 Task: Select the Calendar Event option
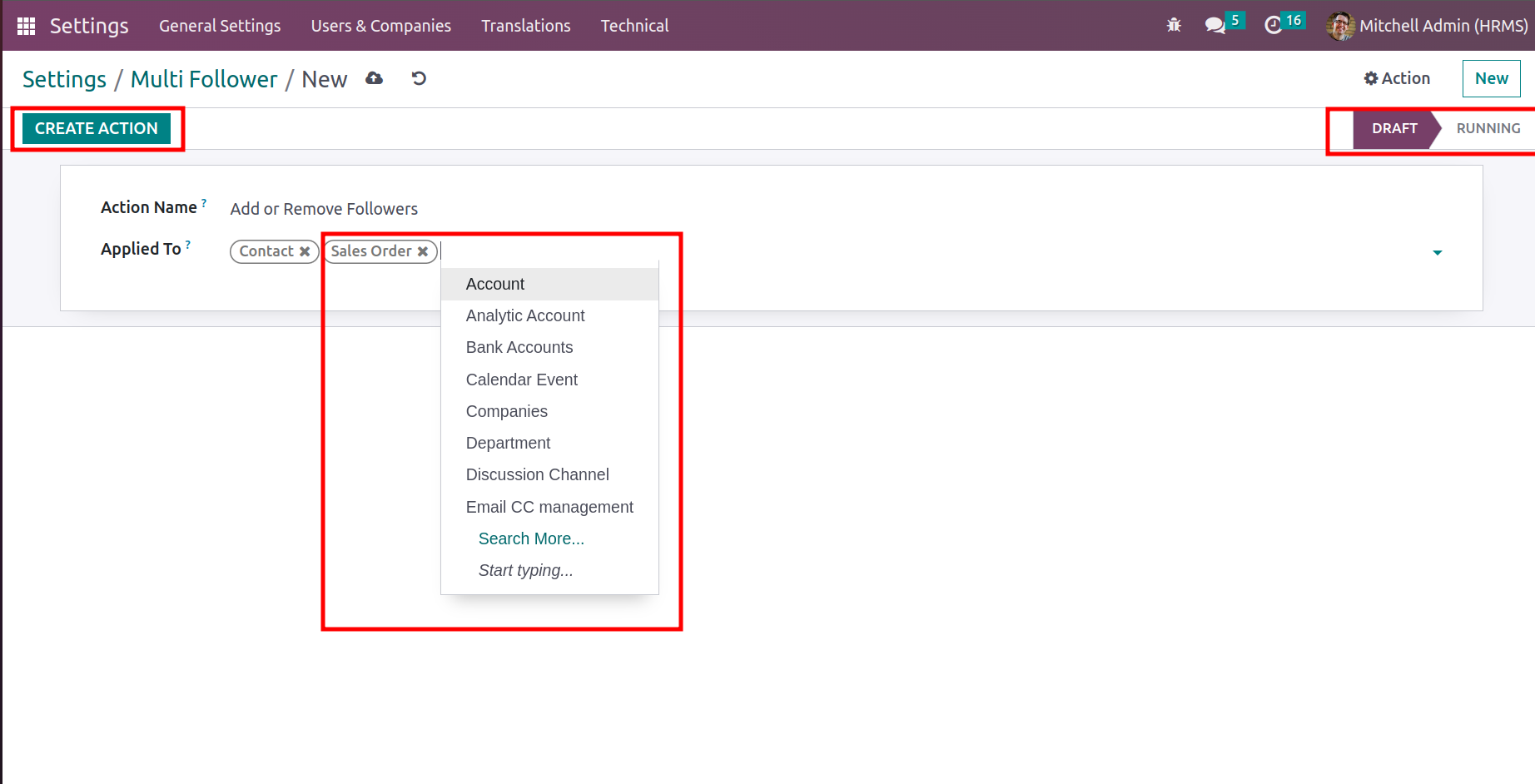click(x=549, y=380)
